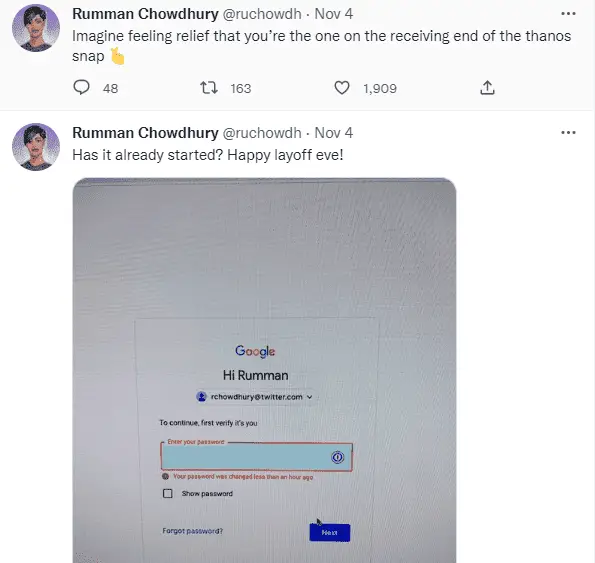The image size is (595, 563).
Task: Click the Google logo in the photo
Action: pyautogui.click(x=255, y=351)
